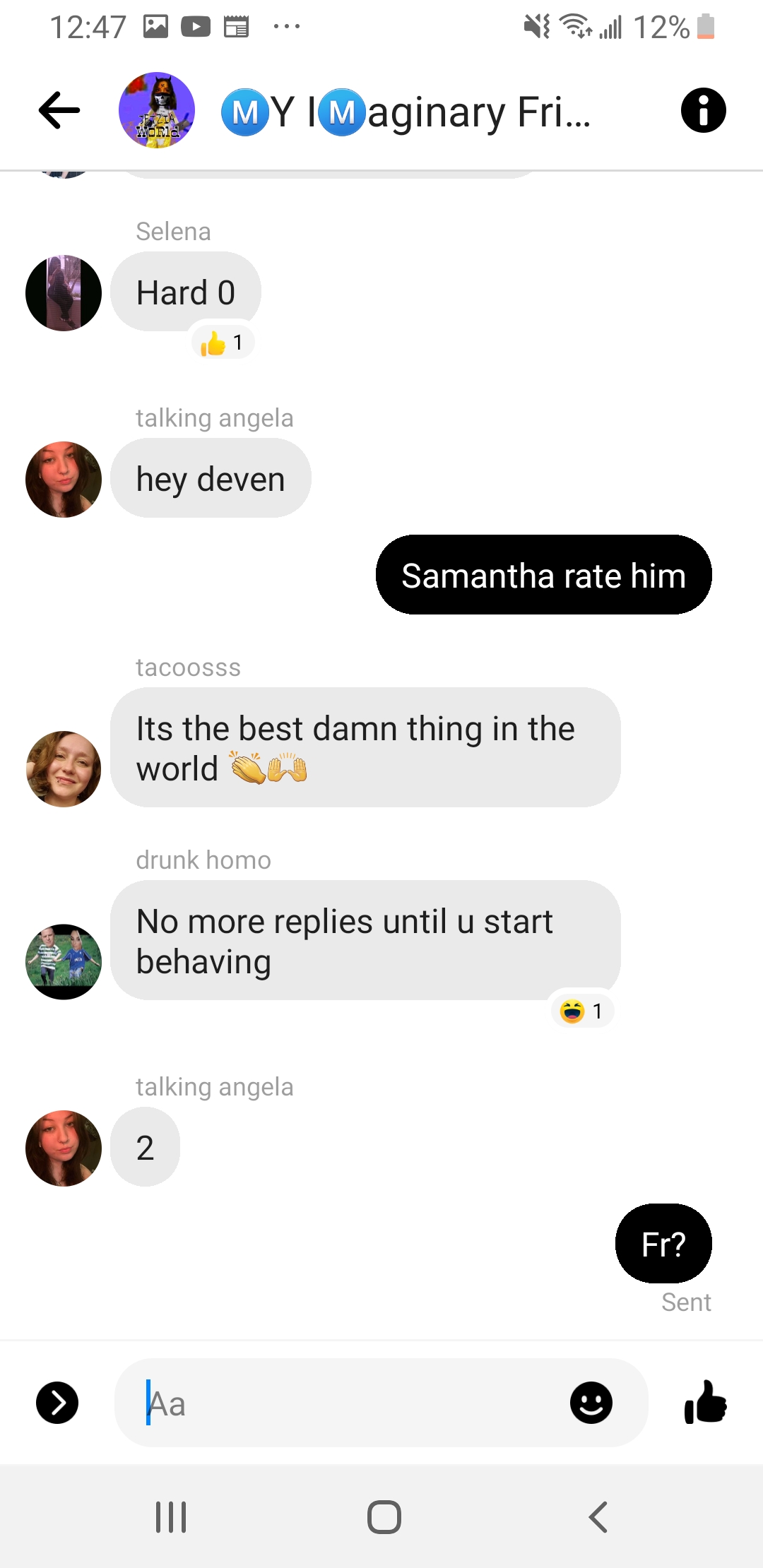
Task: Open drunk homo's avatar
Action: [64, 962]
